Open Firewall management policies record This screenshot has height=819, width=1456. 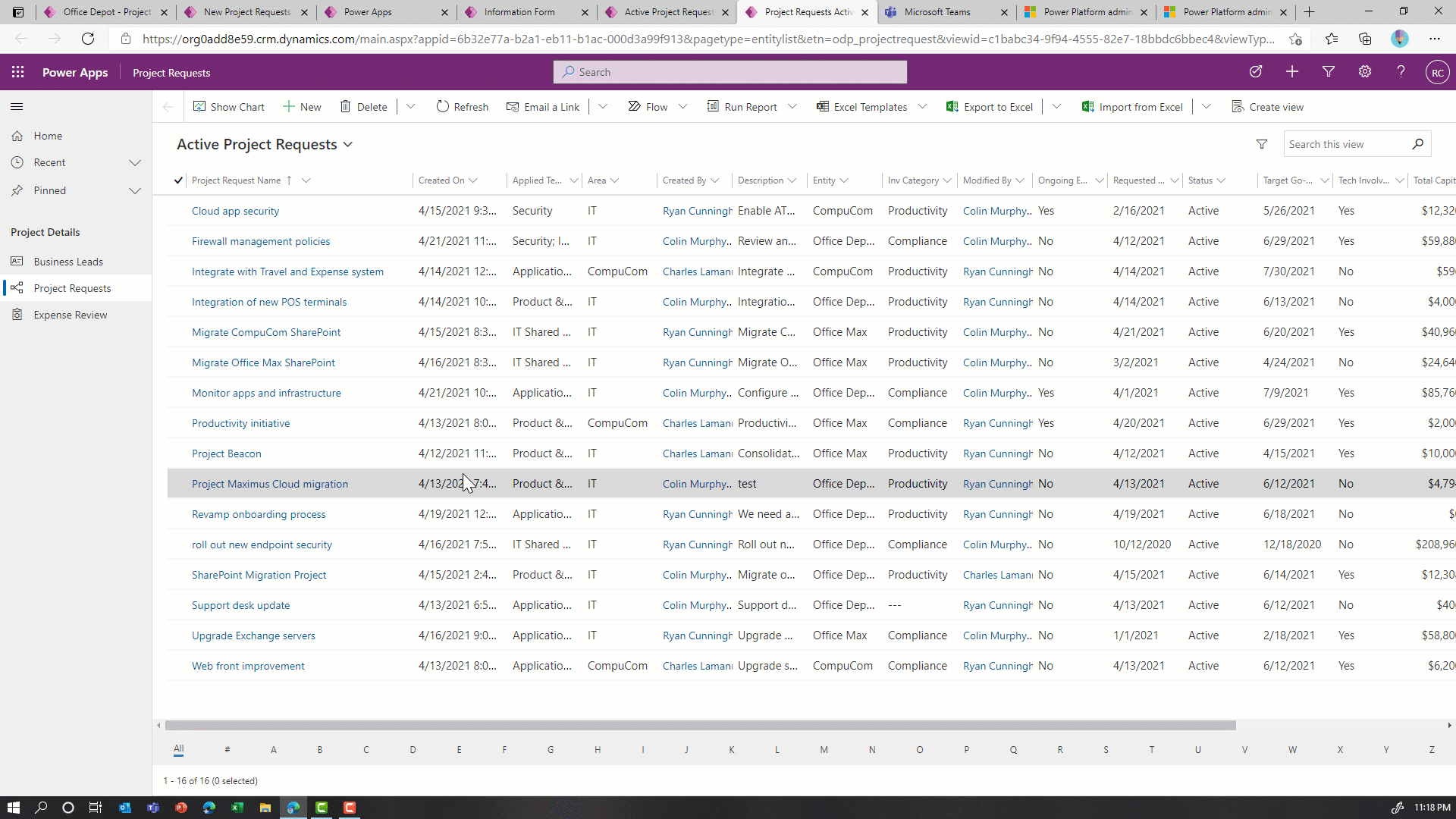click(261, 241)
